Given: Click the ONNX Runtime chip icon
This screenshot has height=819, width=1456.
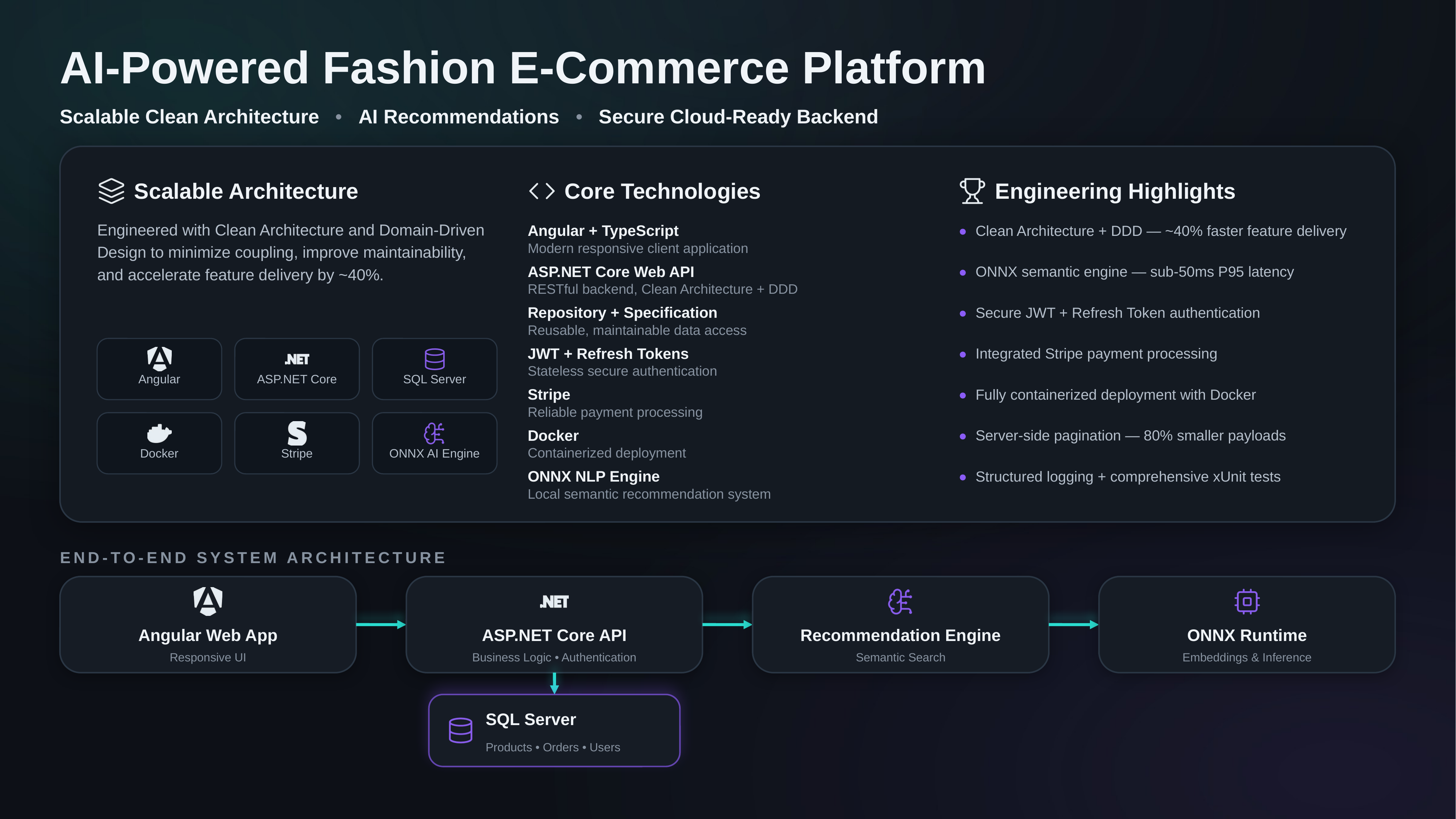Looking at the screenshot, I should 1247,601.
